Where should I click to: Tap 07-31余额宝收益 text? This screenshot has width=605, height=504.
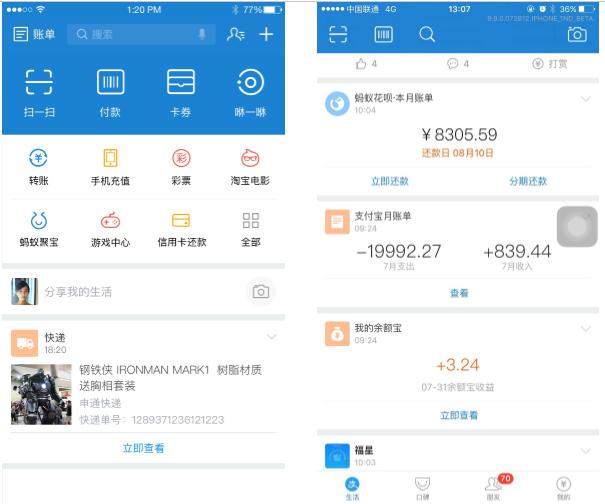coord(458,387)
